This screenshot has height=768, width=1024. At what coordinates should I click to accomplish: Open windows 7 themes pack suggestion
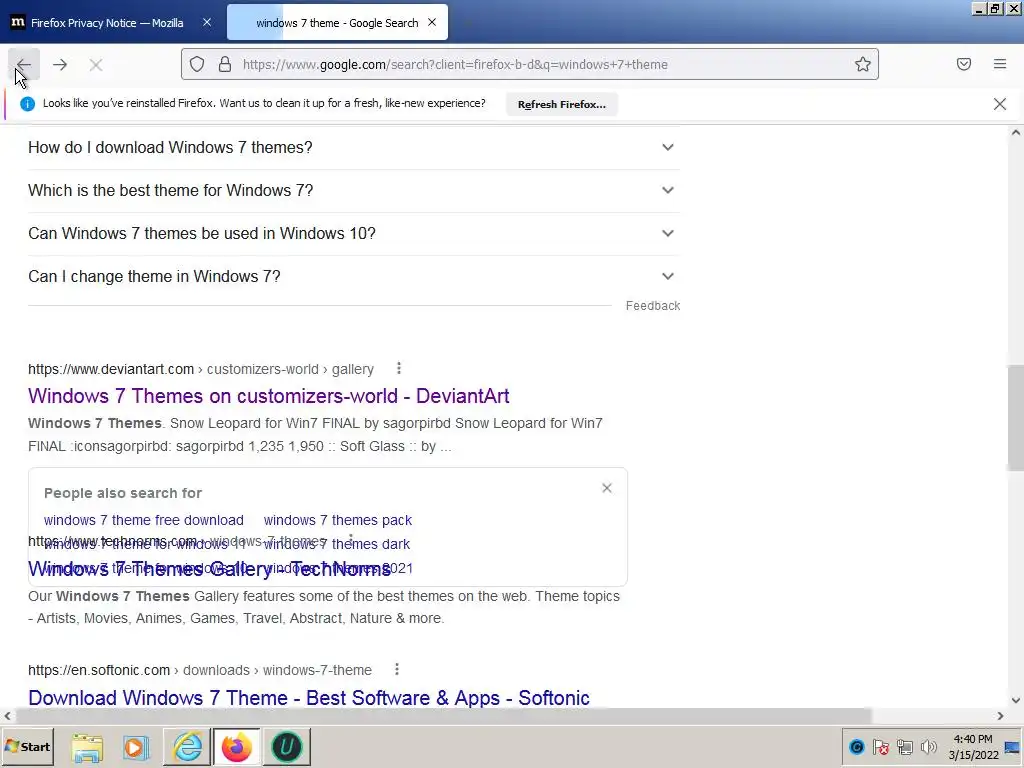[338, 520]
